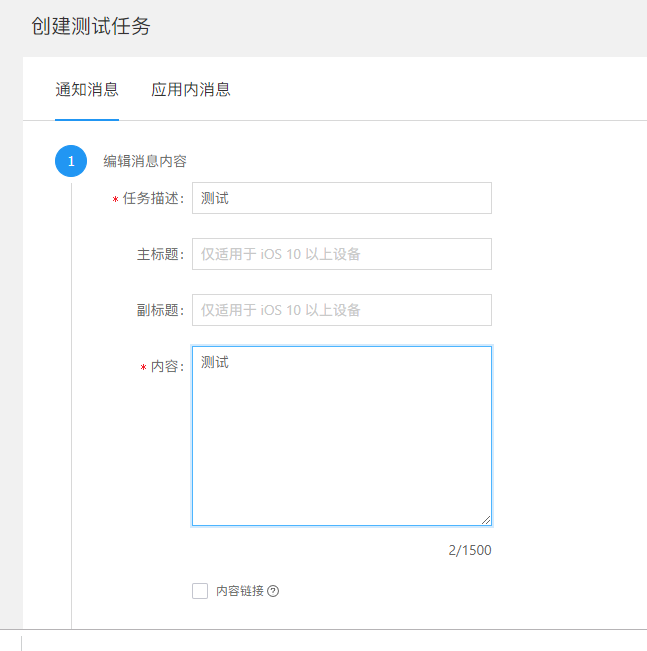Click into the 主标题 input field
647x651 pixels.
point(342,254)
